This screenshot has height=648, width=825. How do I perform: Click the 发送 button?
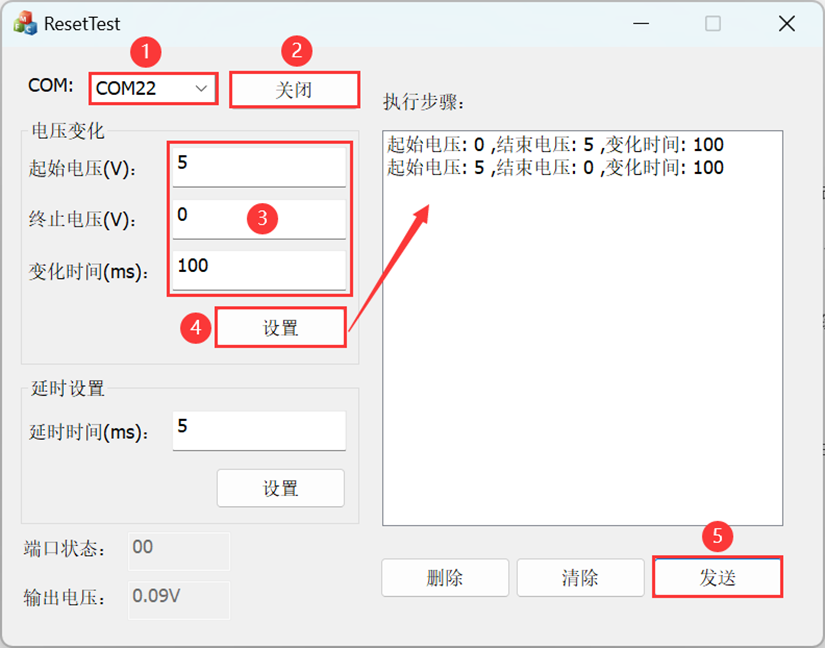(718, 577)
